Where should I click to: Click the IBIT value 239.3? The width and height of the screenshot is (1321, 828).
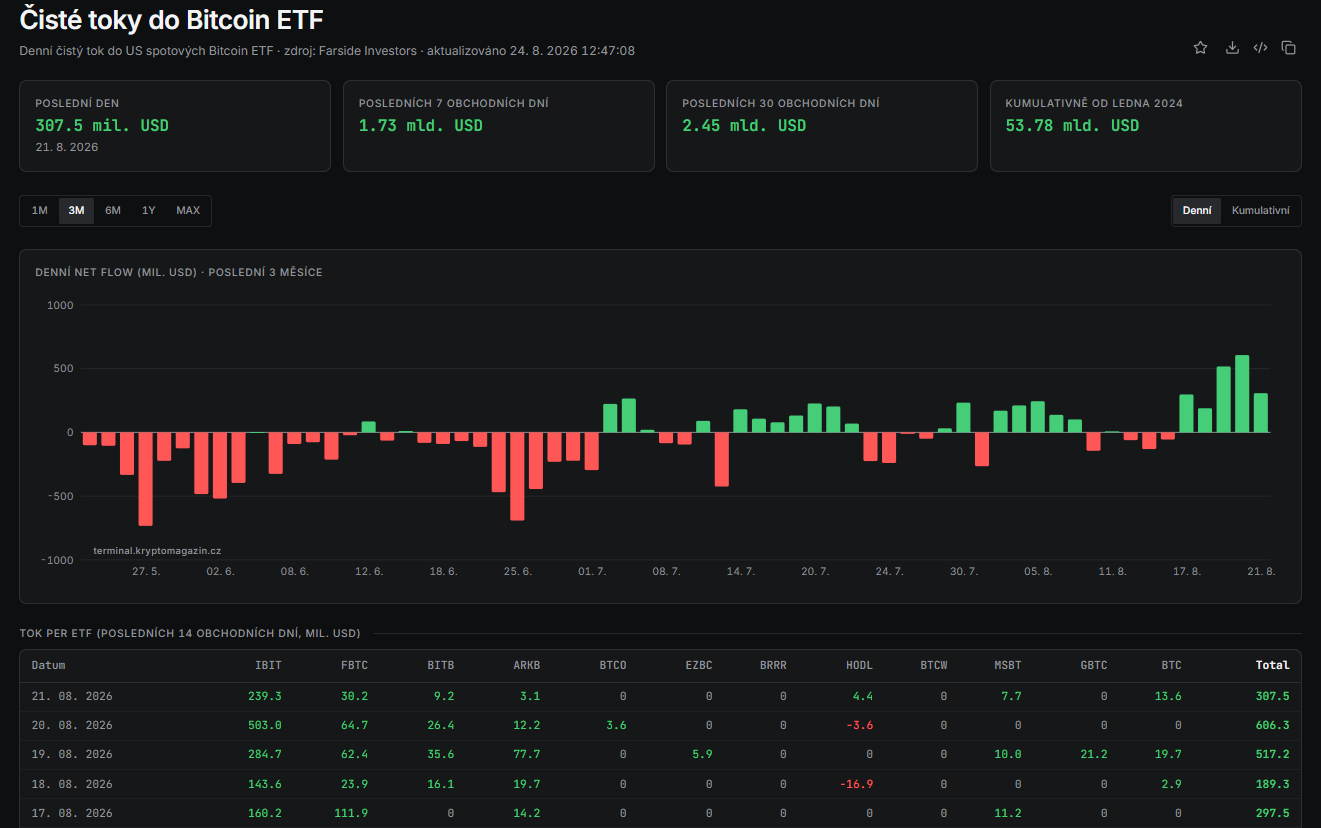pos(265,696)
